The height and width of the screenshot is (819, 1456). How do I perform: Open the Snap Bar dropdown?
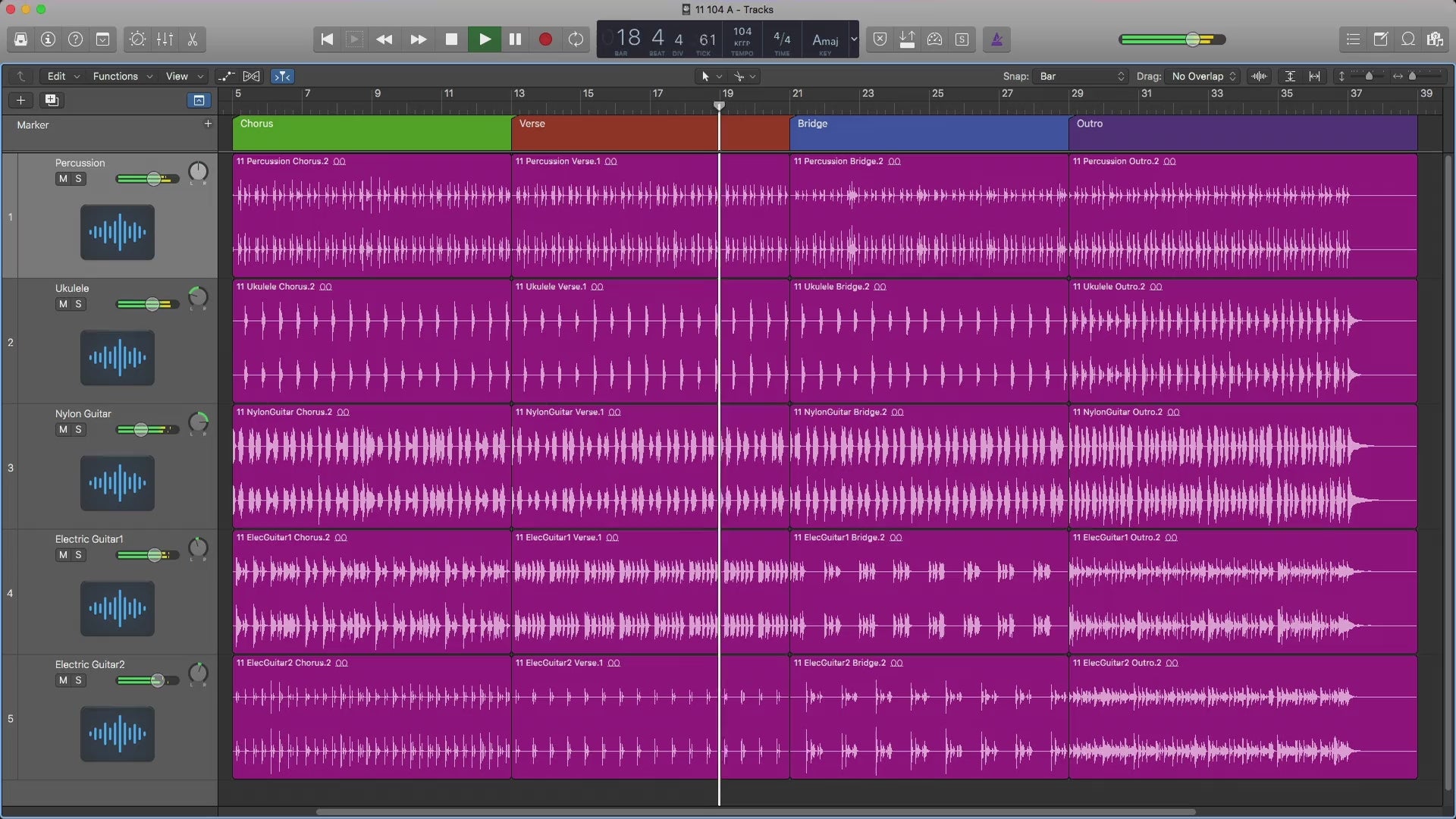pos(1081,77)
